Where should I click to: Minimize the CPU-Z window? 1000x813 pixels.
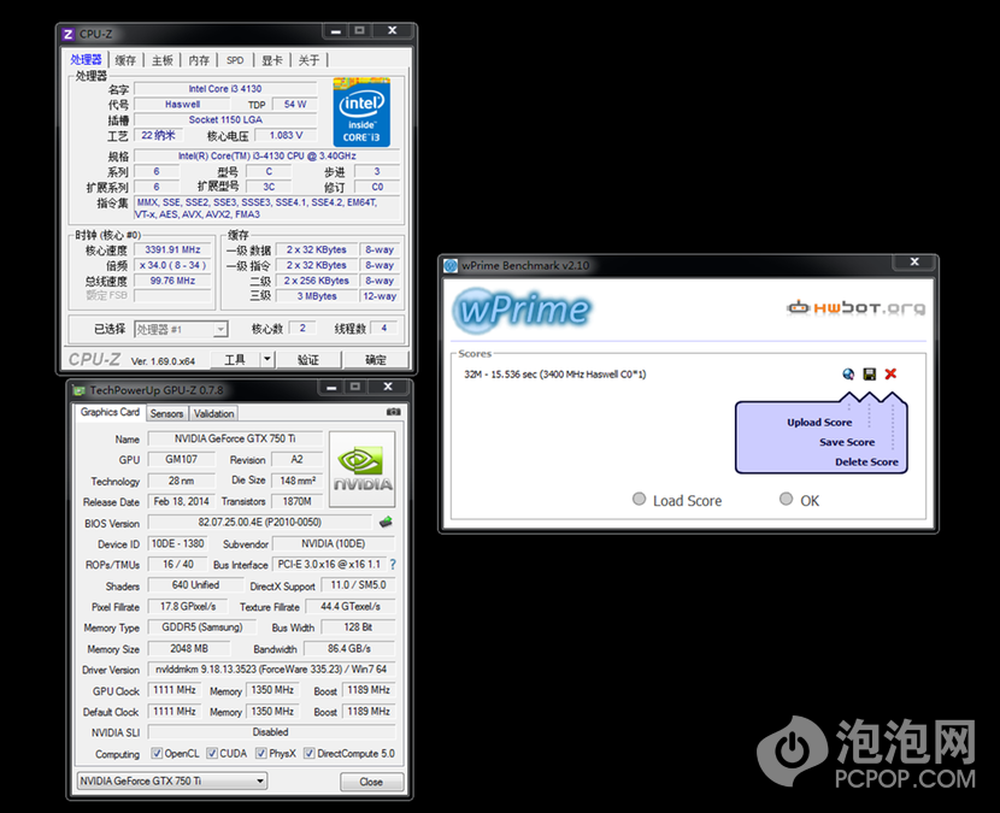[336, 31]
